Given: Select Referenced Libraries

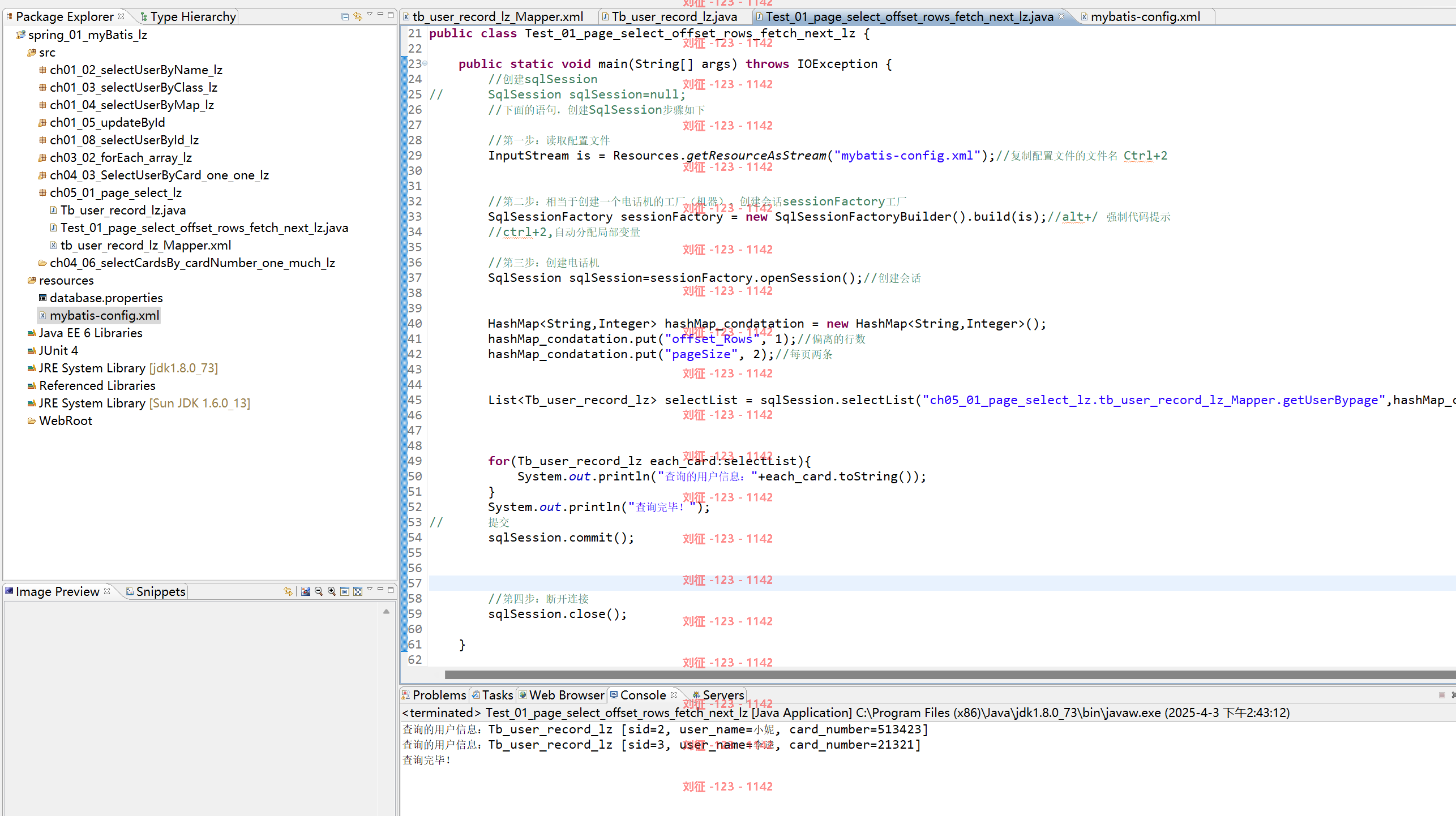Looking at the screenshot, I should 92,386.
